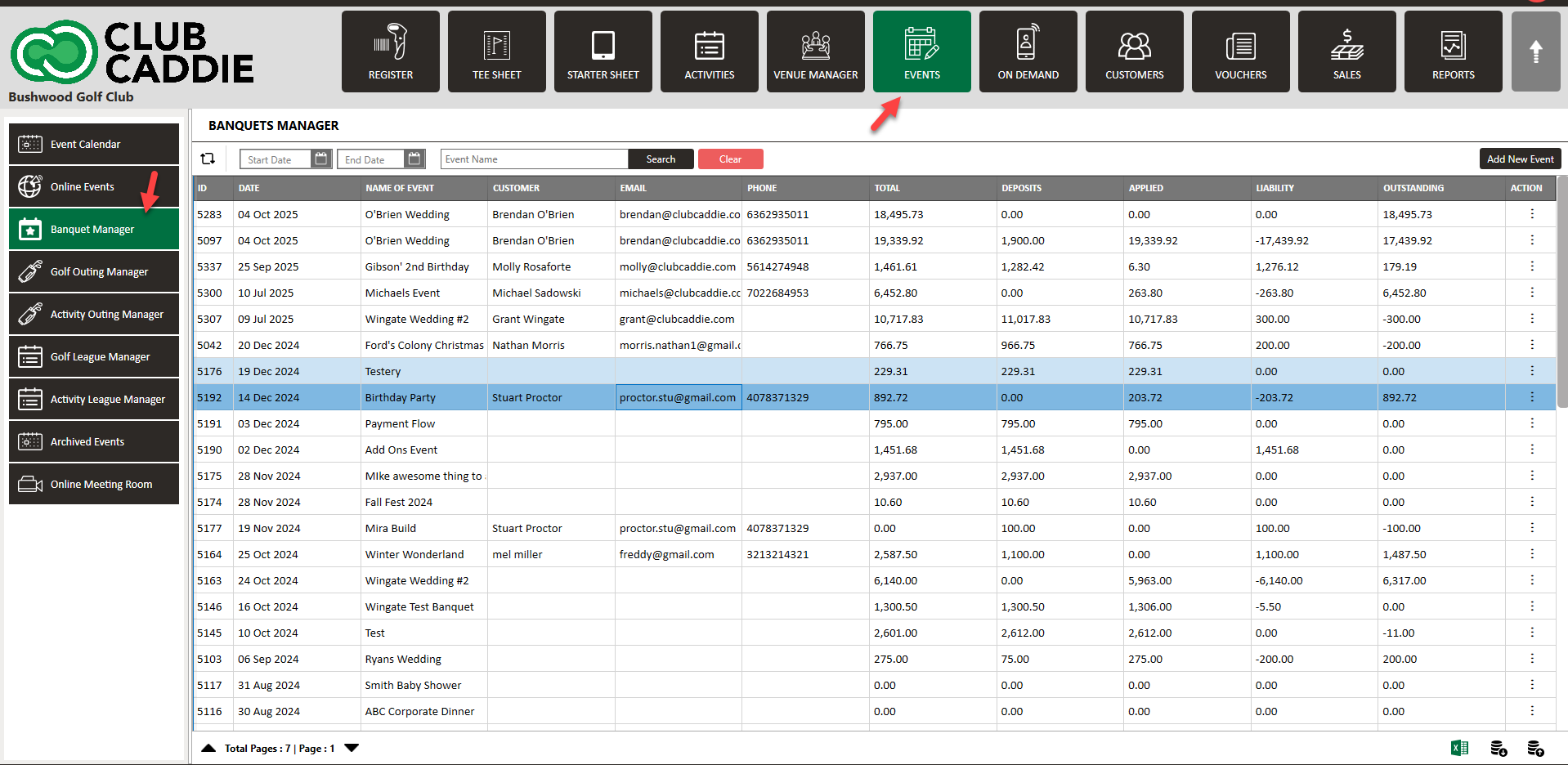Click the Add New Event button
The width and height of the screenshot is (1568, 765).
[1520, 159]
